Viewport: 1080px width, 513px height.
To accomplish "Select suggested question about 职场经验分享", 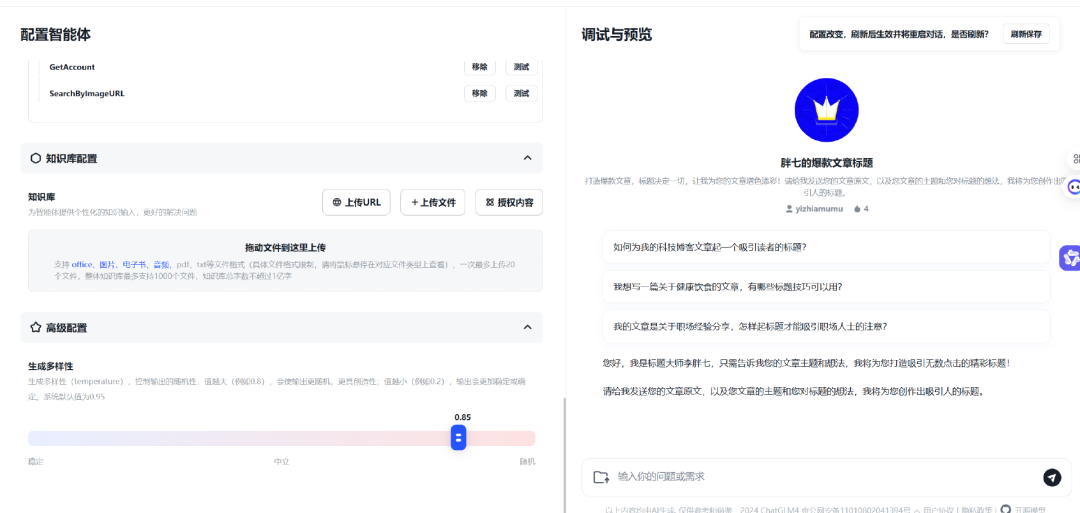I will pyautogui.click(x=826, y=326).
